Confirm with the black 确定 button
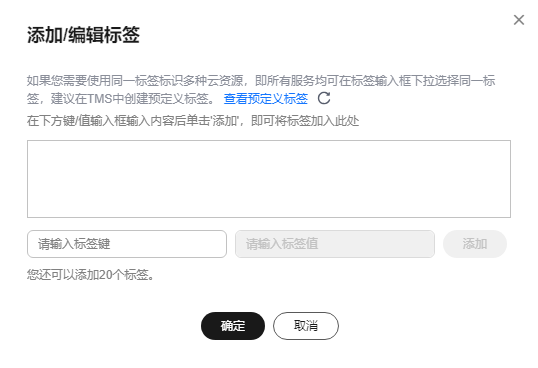 point(233,326)
